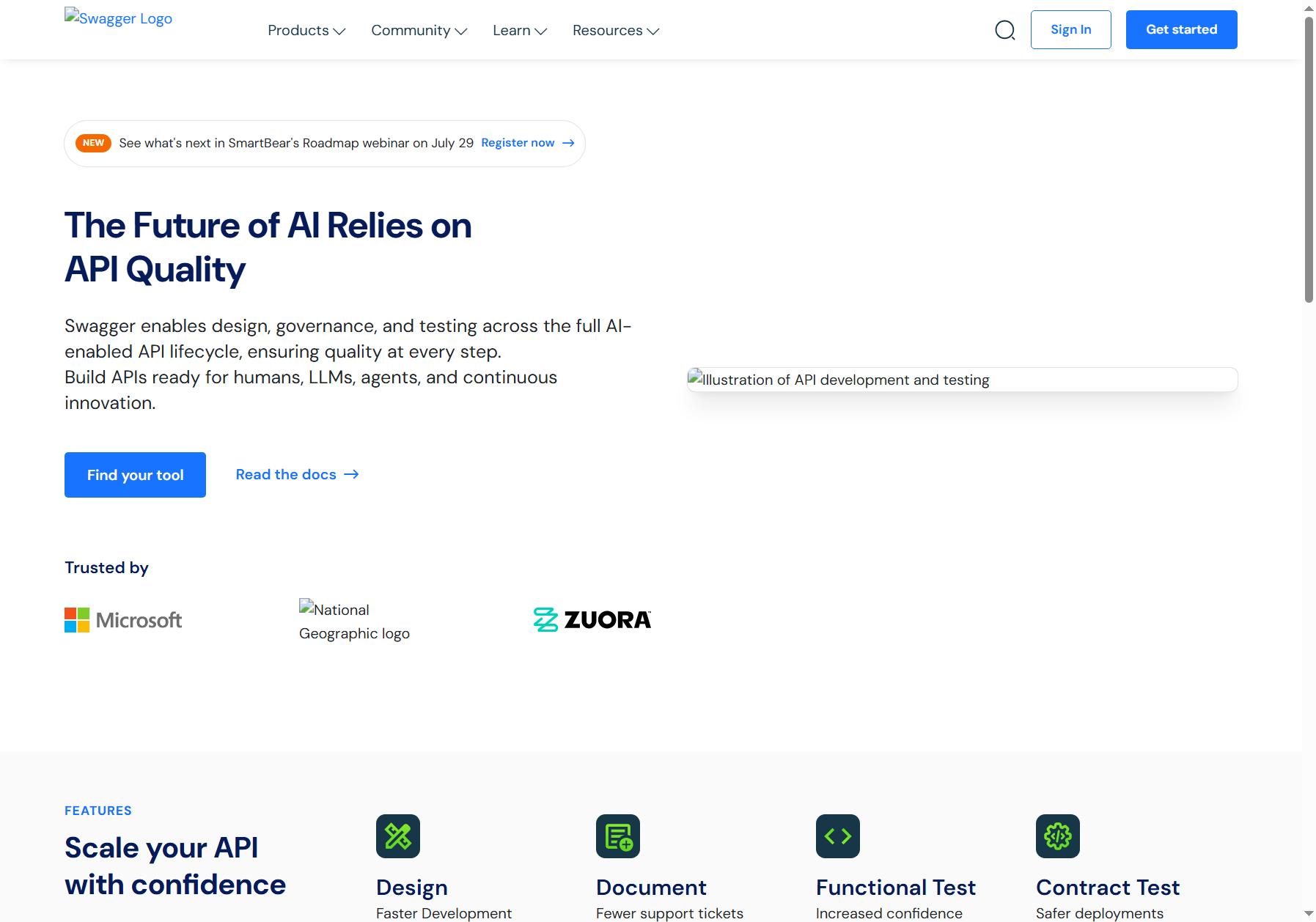Click the Microsoft logo

[123, 620]
